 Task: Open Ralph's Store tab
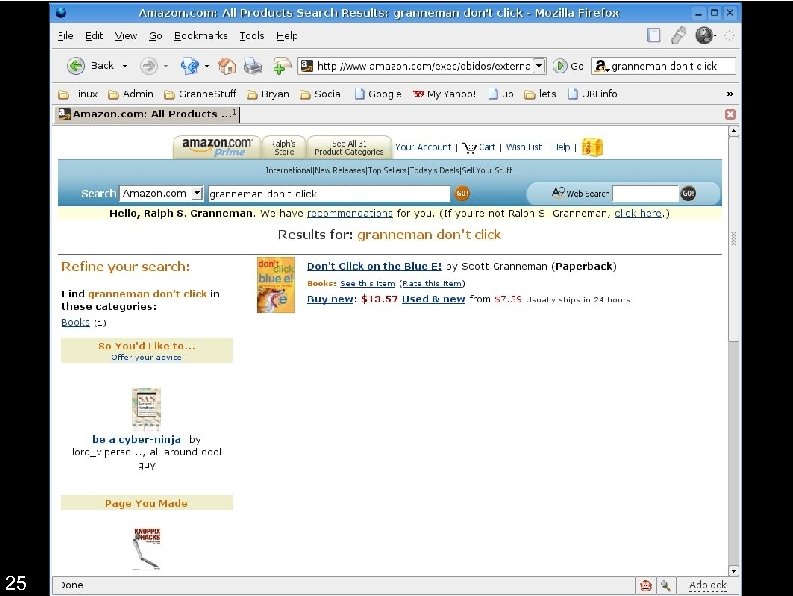click(284, 147)
